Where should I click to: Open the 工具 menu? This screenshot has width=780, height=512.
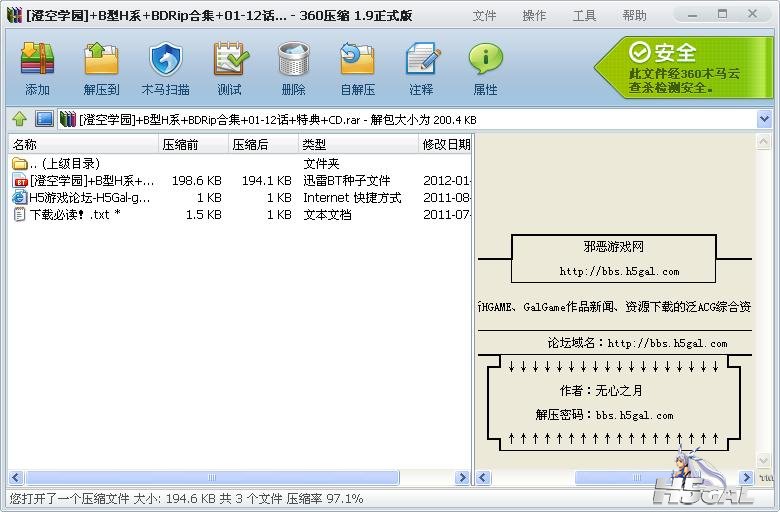584,15
